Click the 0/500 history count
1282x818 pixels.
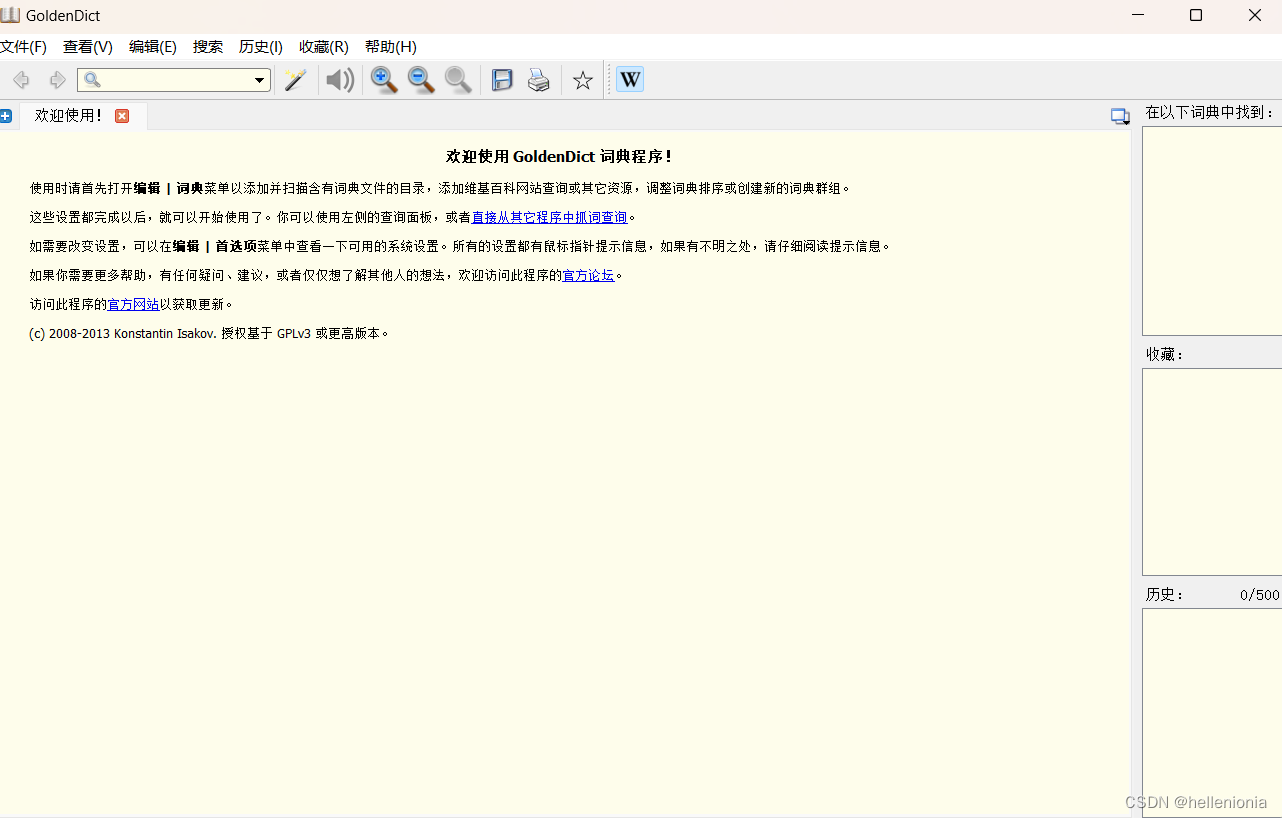click(x=1259, y=595)
